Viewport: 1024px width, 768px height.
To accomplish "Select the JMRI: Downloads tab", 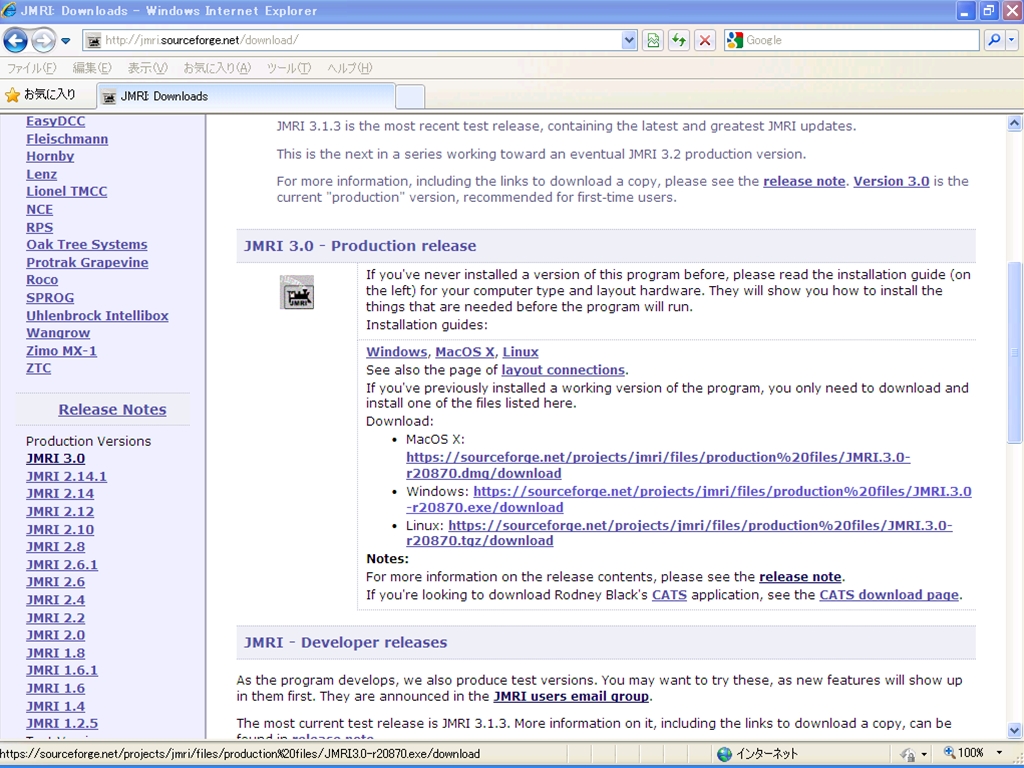I will pyautogui.click(x=246, y=97).
